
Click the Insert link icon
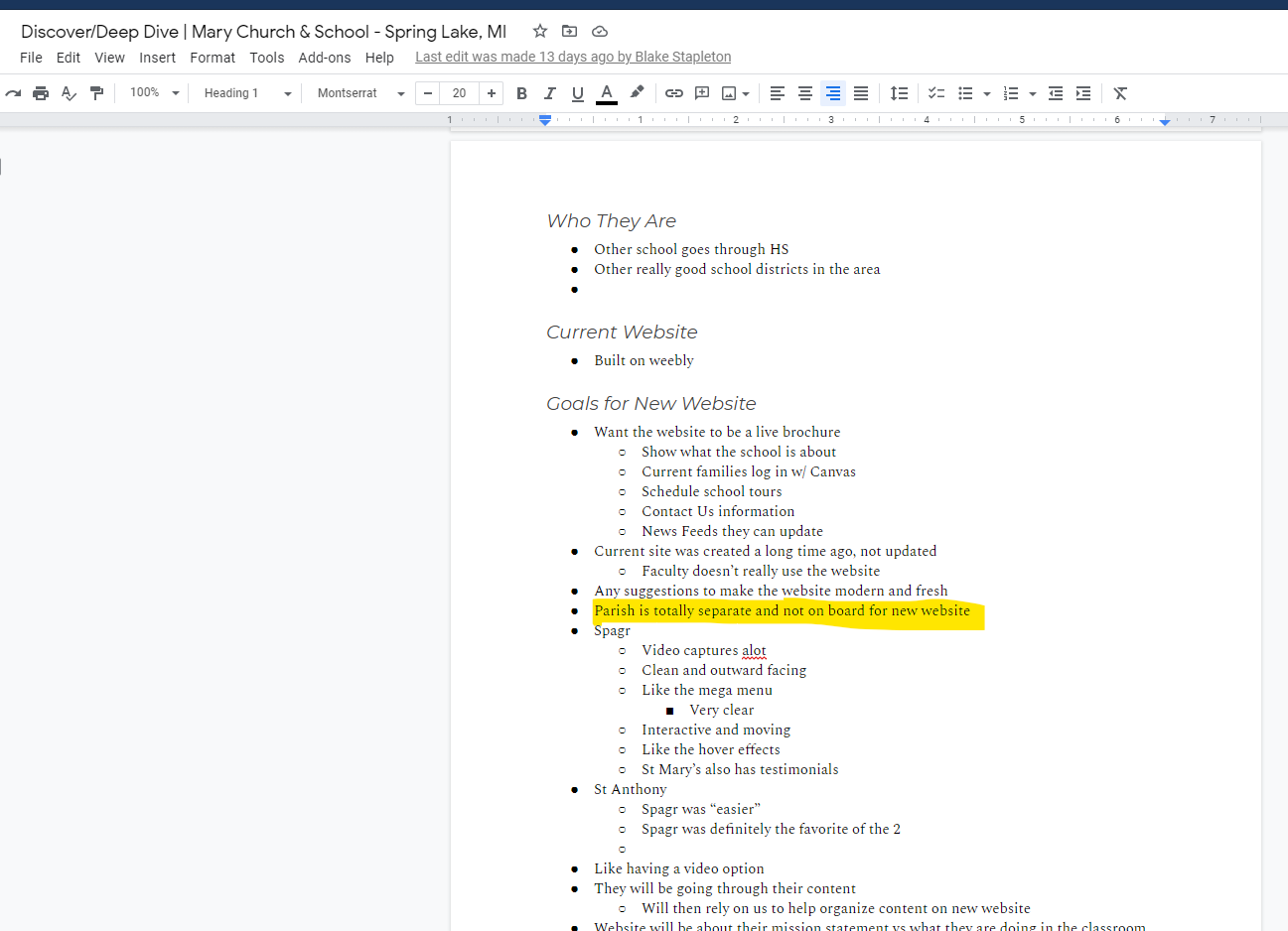[674, 93]
